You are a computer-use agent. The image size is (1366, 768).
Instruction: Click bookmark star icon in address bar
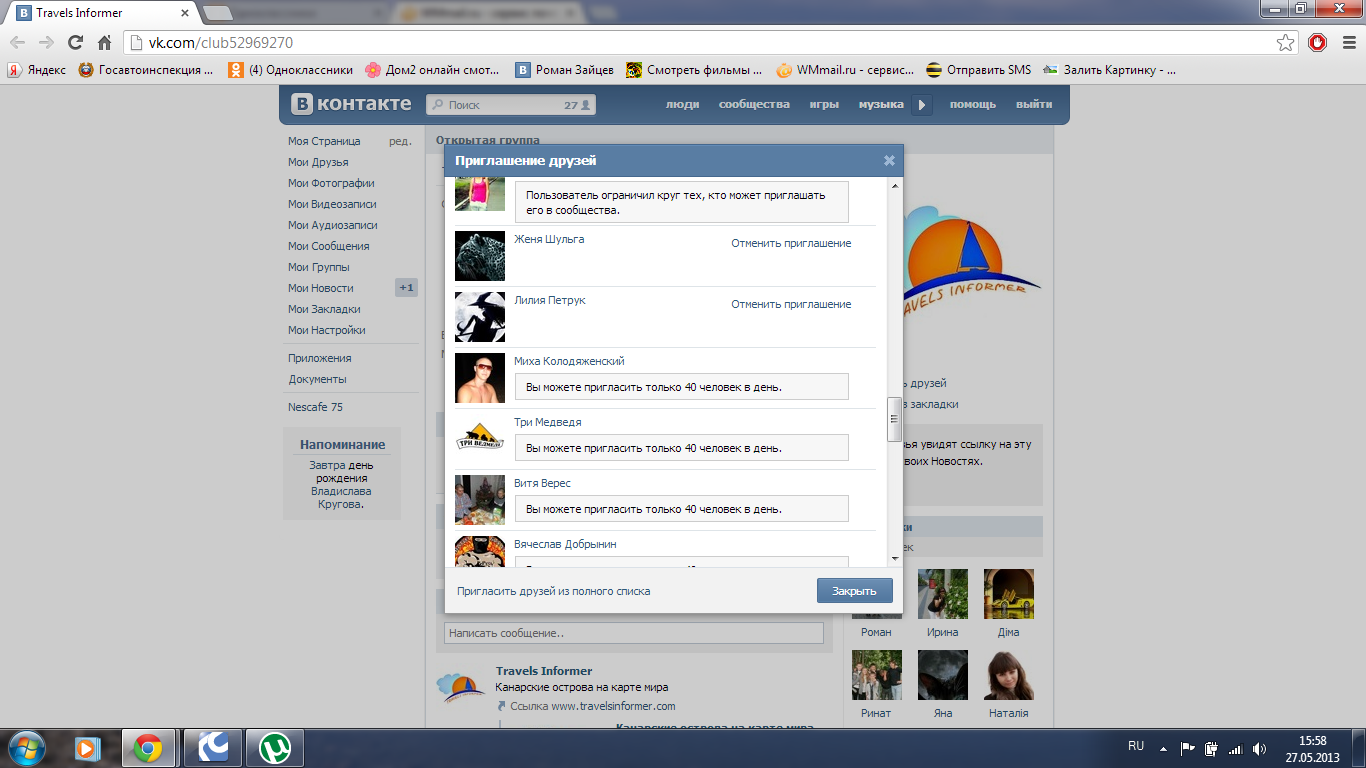[x=1286, y=43]
